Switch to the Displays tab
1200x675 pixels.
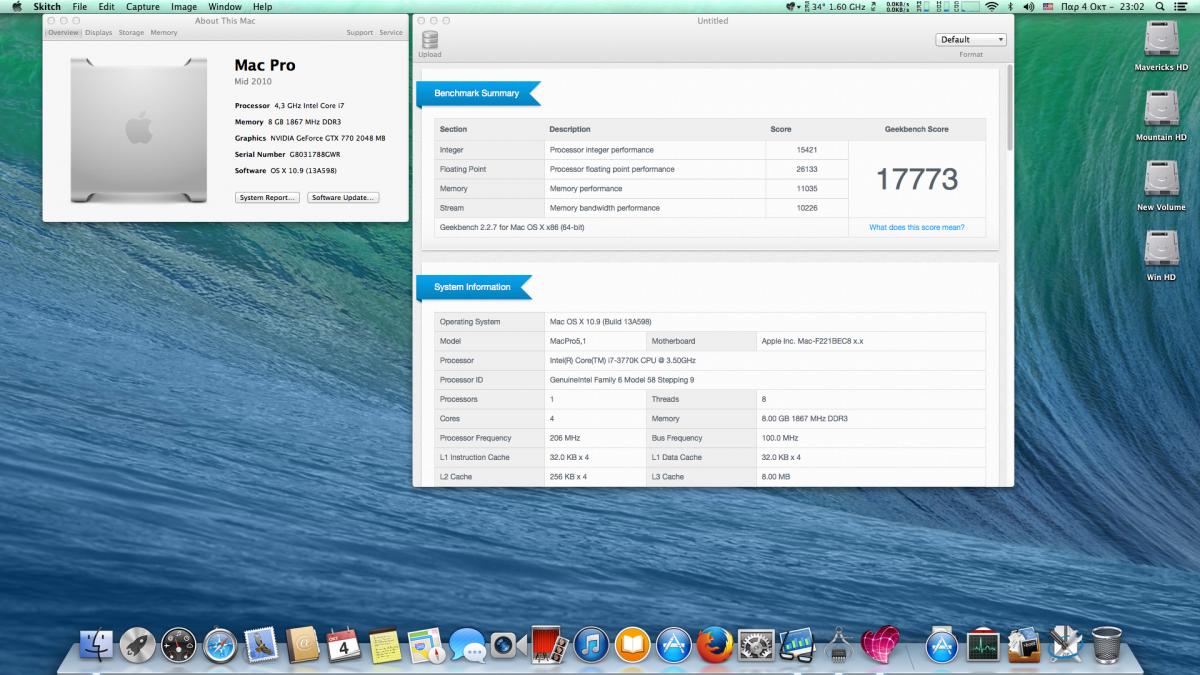coord(99,32)
